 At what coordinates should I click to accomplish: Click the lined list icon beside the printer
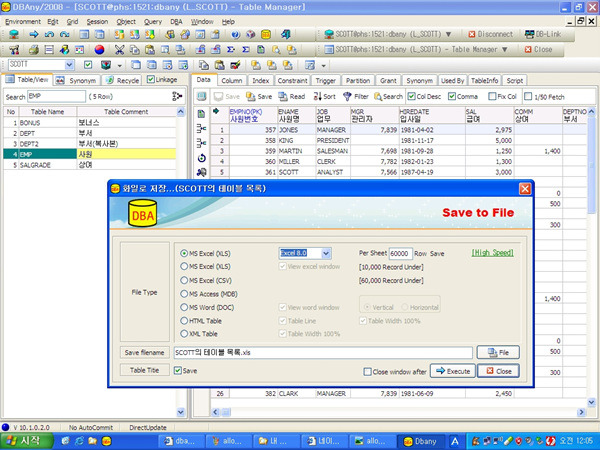point(49,50)
